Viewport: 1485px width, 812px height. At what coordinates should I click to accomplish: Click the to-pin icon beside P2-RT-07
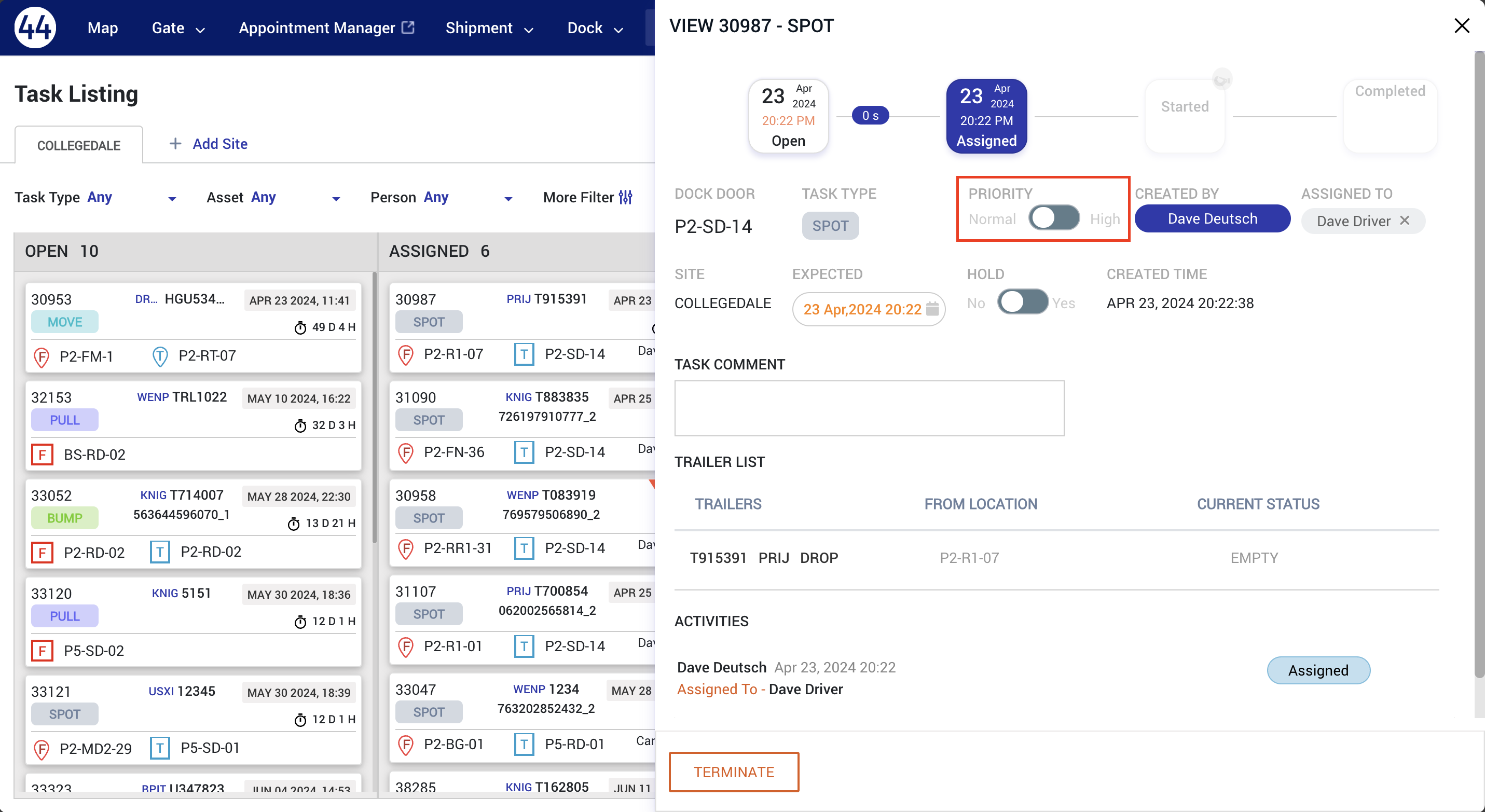coord(160,356)
